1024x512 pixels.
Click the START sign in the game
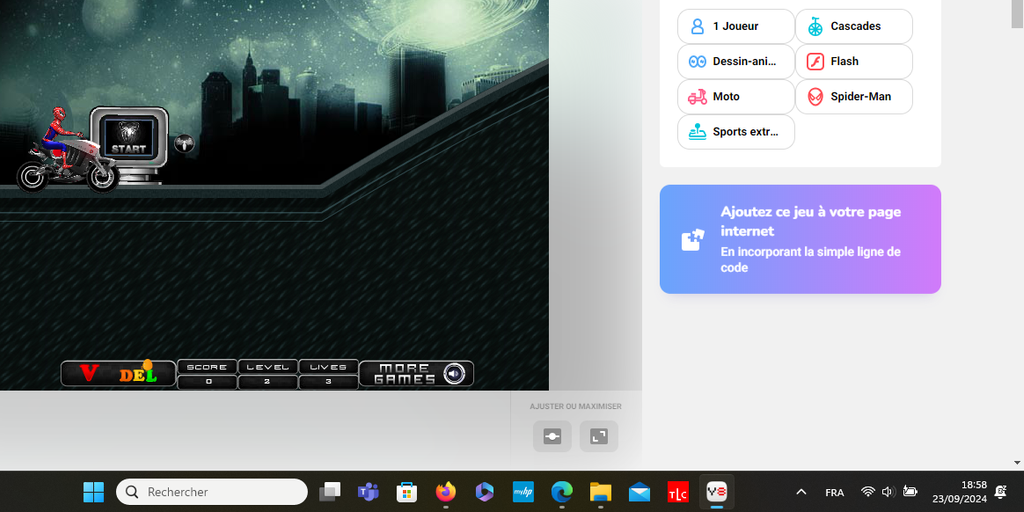tap(127, 137)
